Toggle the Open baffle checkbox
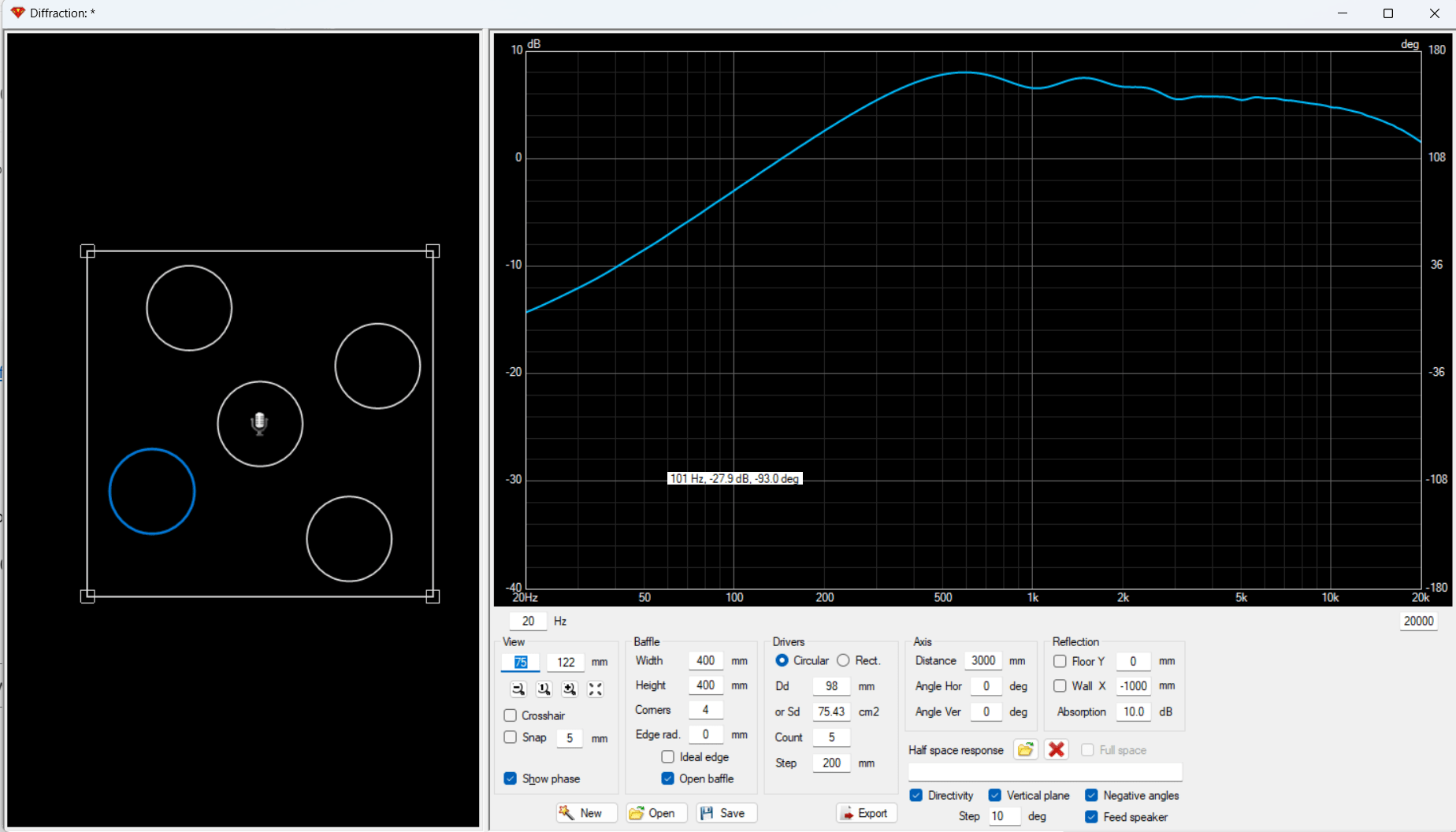Image resolution: width=1456 pixels, height=832 pixels. (x=668, y=778)
